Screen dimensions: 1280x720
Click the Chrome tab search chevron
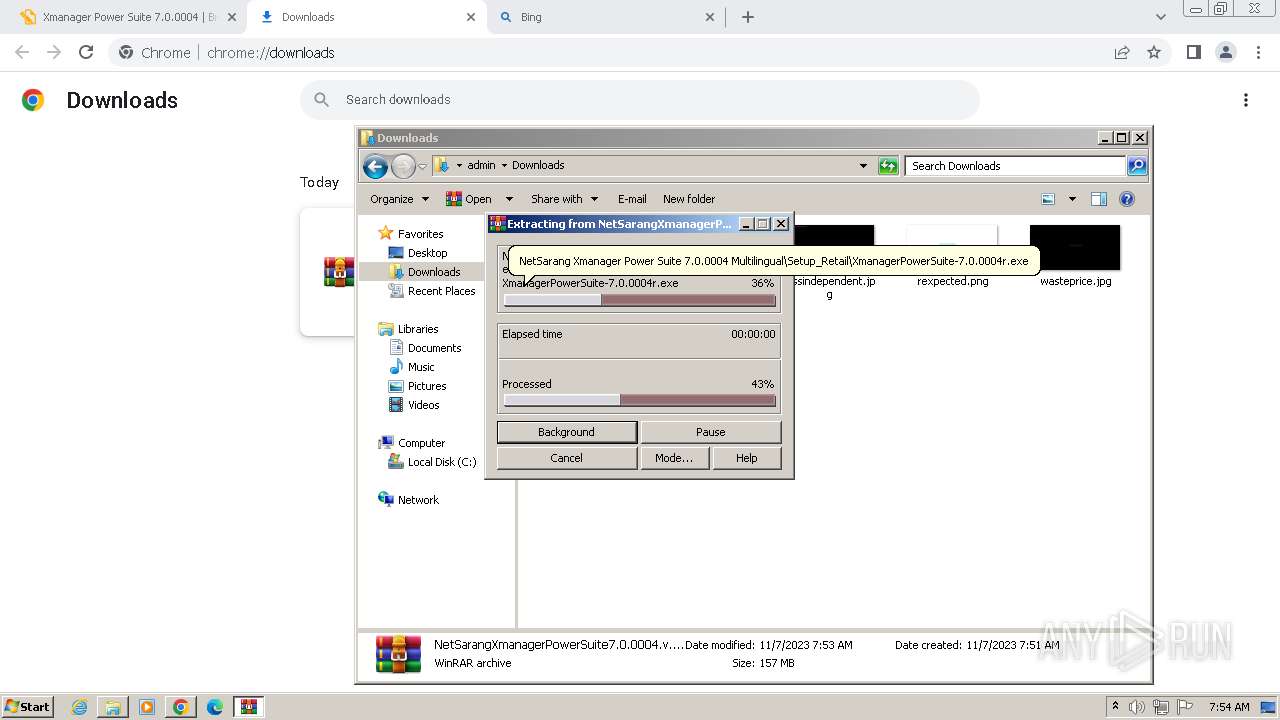1160,17
